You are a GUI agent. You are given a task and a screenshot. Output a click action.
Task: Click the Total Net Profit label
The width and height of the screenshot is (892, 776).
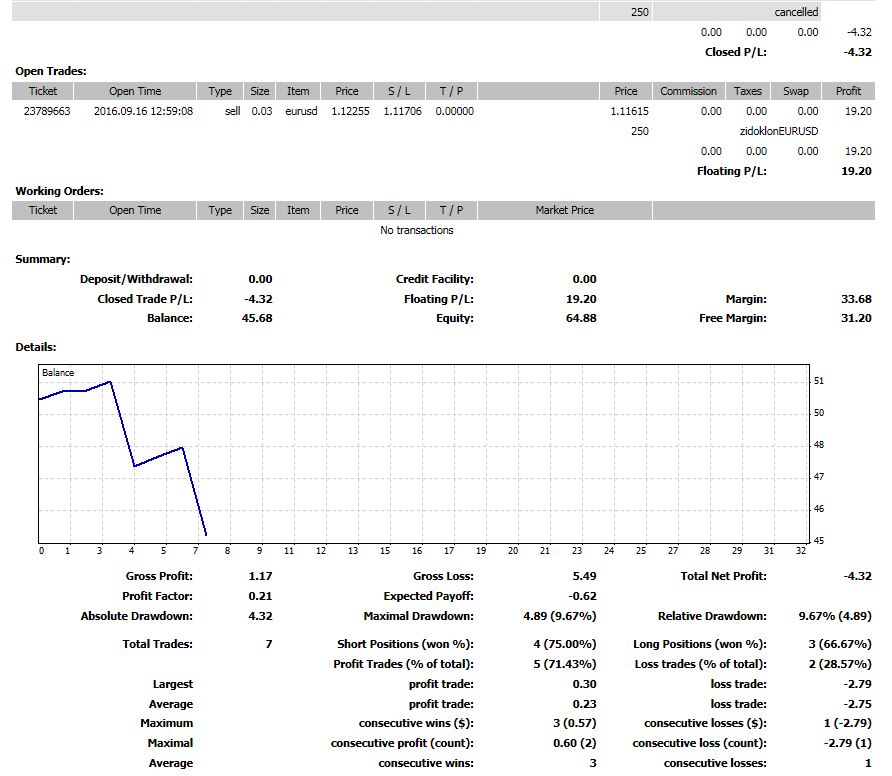[723, 576]
